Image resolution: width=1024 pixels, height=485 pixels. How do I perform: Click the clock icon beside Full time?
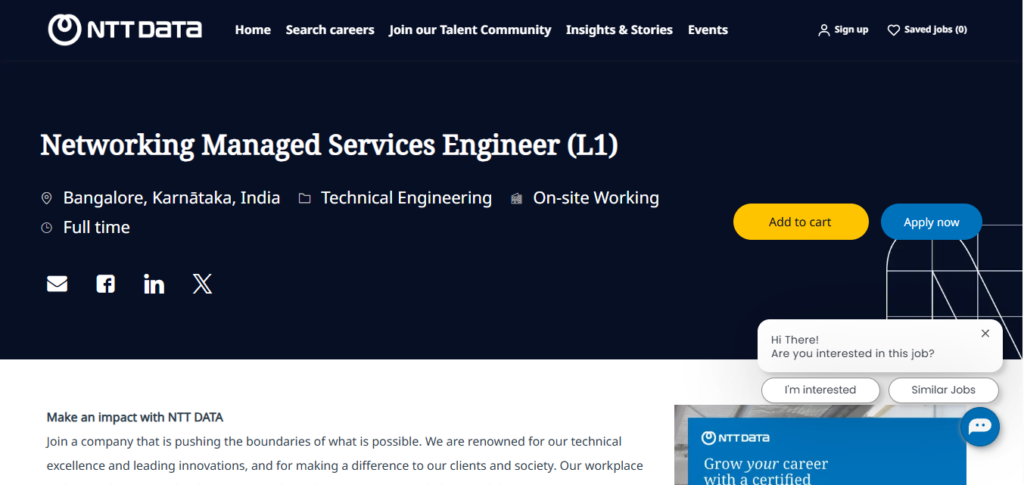(x=46, y=228)
